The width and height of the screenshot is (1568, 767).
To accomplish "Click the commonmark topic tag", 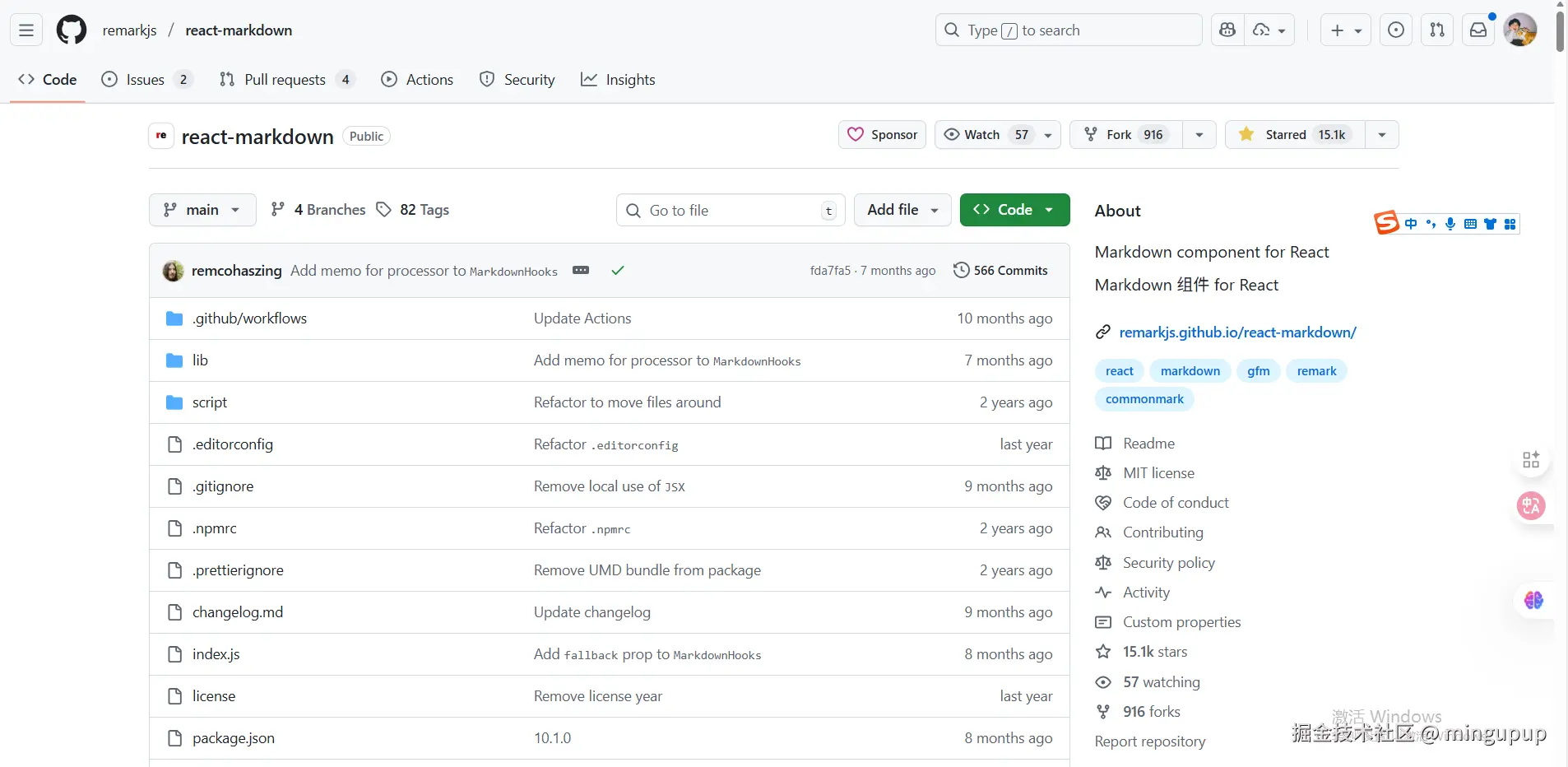I will pos(1144,399).
